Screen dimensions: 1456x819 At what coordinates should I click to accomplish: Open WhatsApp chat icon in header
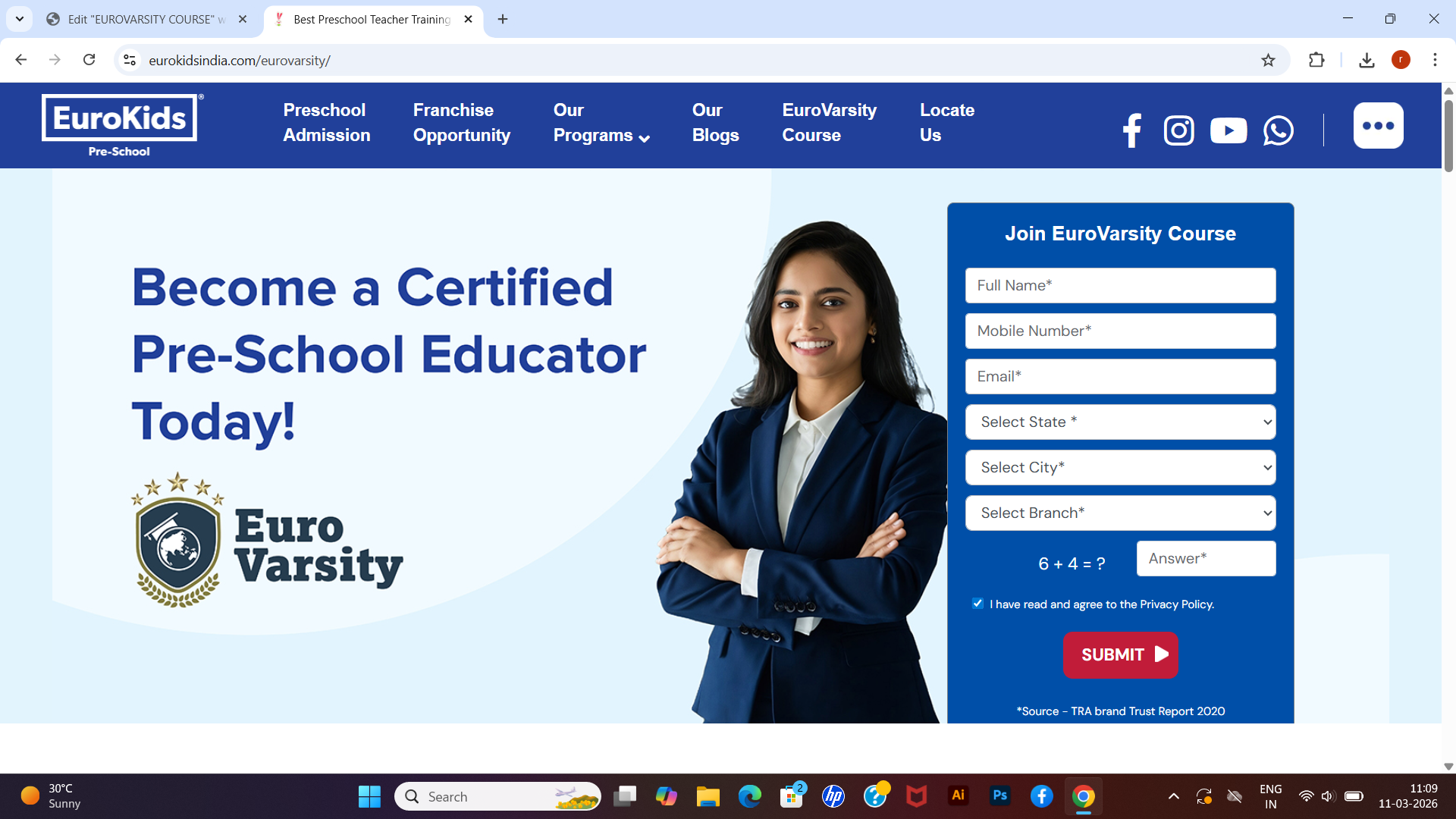tap(1278, 130)
